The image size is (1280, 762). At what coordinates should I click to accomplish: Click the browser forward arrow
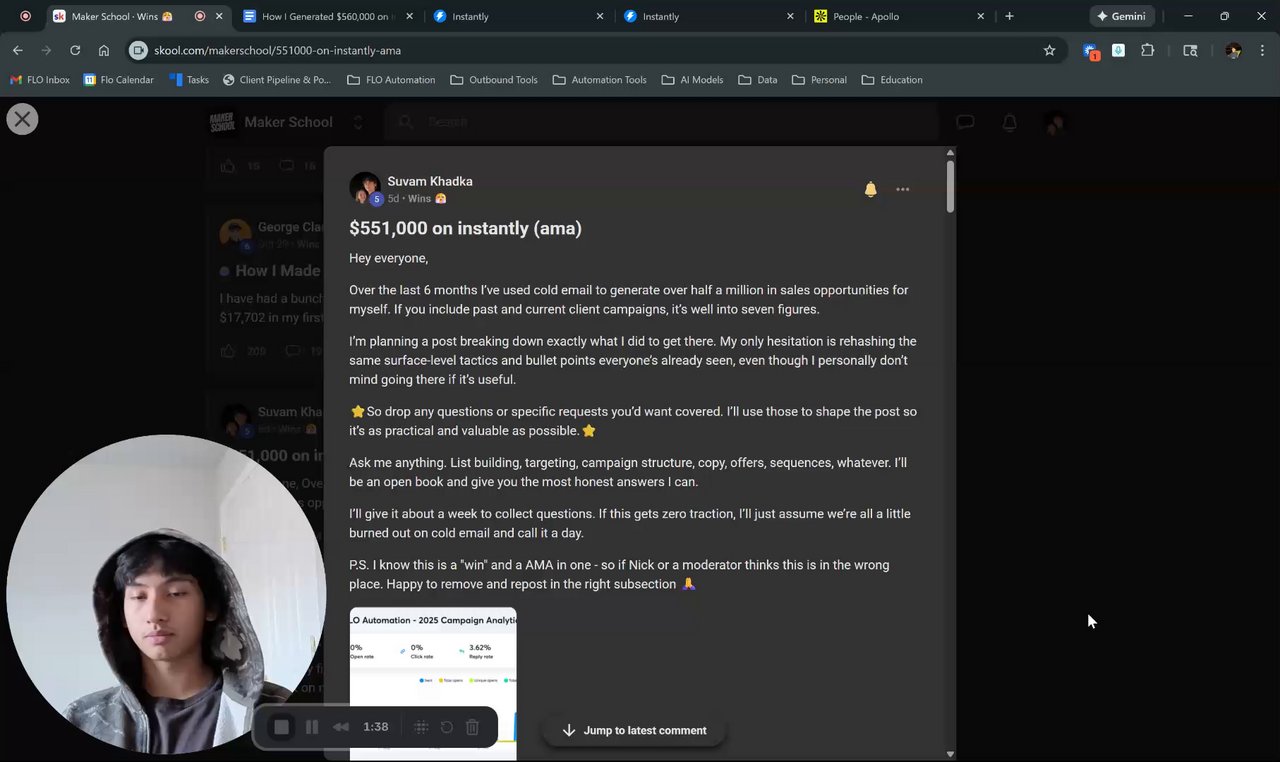(46, 50)
